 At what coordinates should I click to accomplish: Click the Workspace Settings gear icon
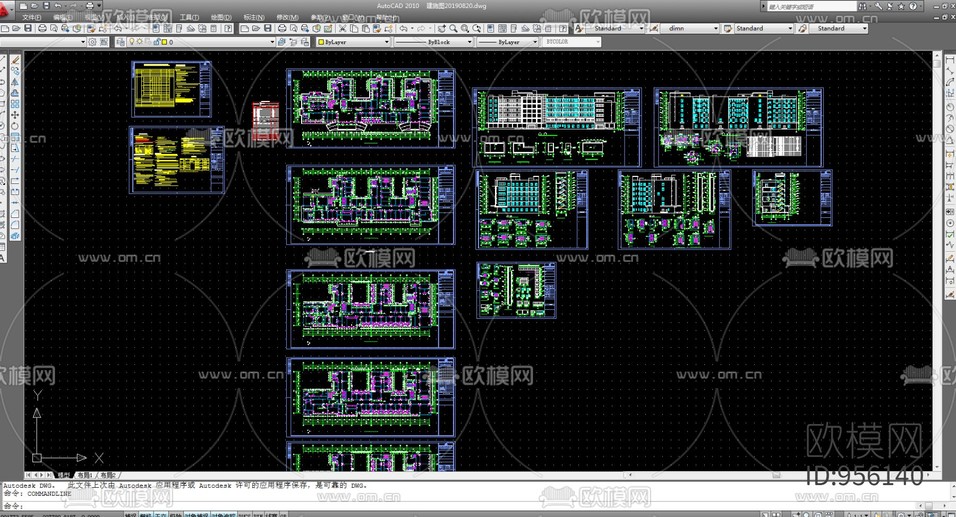click(92, 41)
